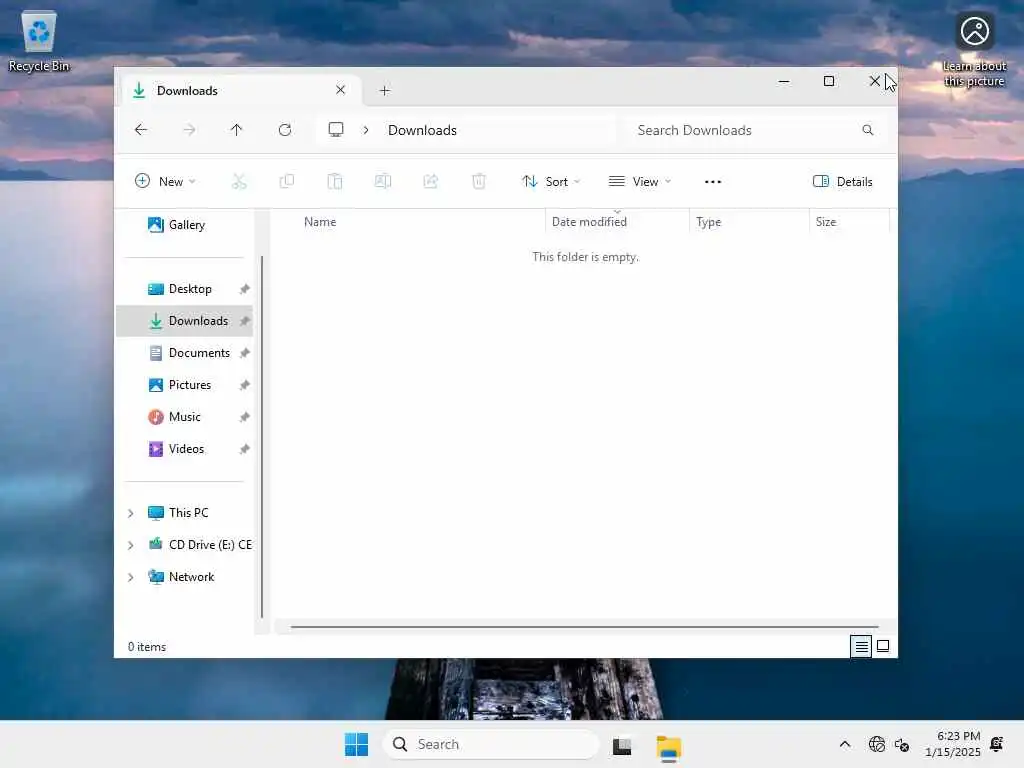Click the pin icon beside Music
The width and height of the screenshot is (1024, 768).
pyautogui.click(x=244, y=417)
